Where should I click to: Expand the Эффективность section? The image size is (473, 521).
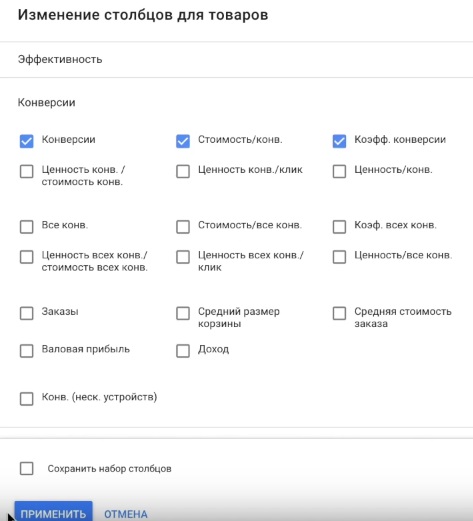236,60
